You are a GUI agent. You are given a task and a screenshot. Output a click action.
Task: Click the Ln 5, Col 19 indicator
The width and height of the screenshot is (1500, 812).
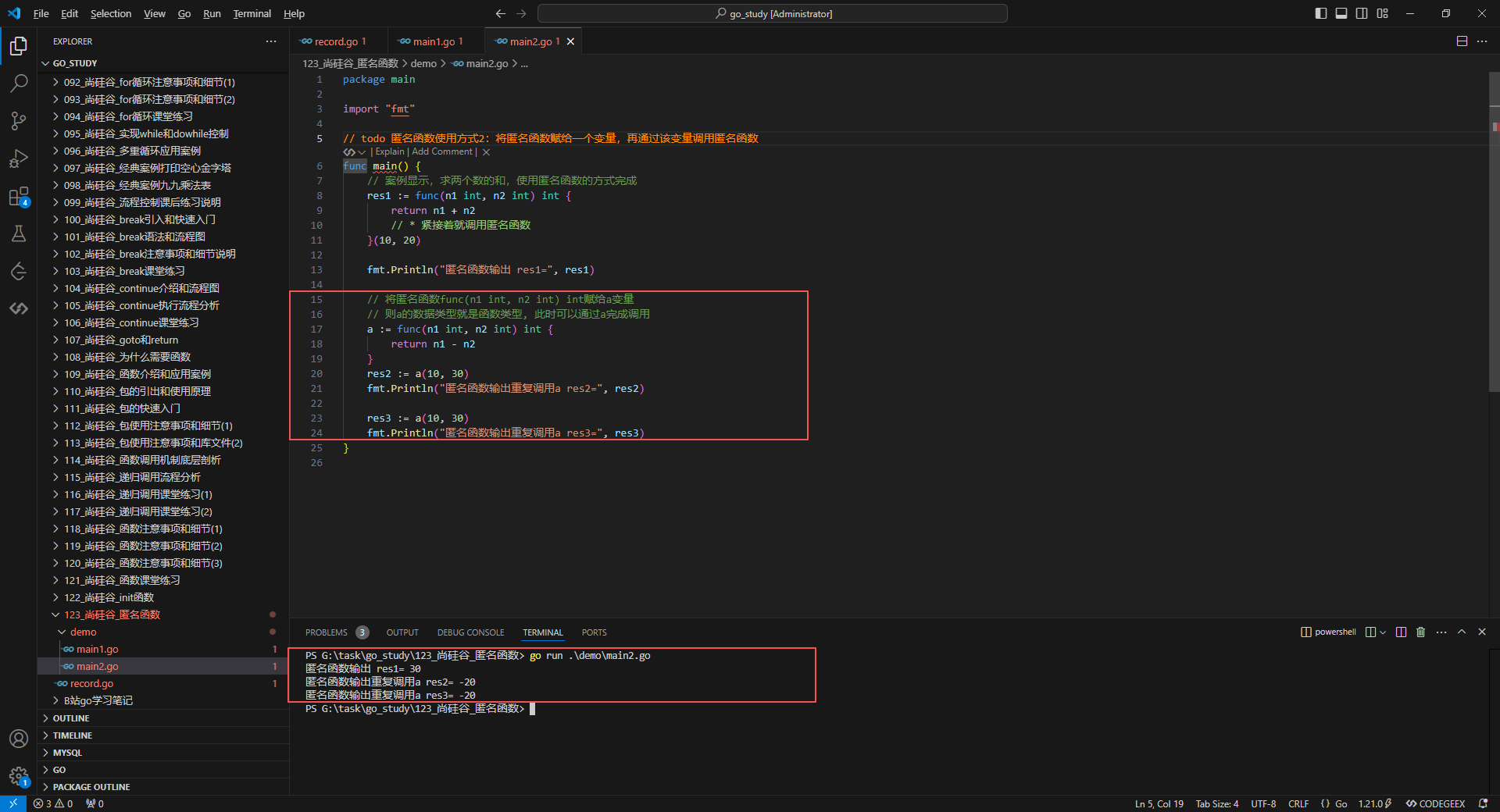(1159, 803)
